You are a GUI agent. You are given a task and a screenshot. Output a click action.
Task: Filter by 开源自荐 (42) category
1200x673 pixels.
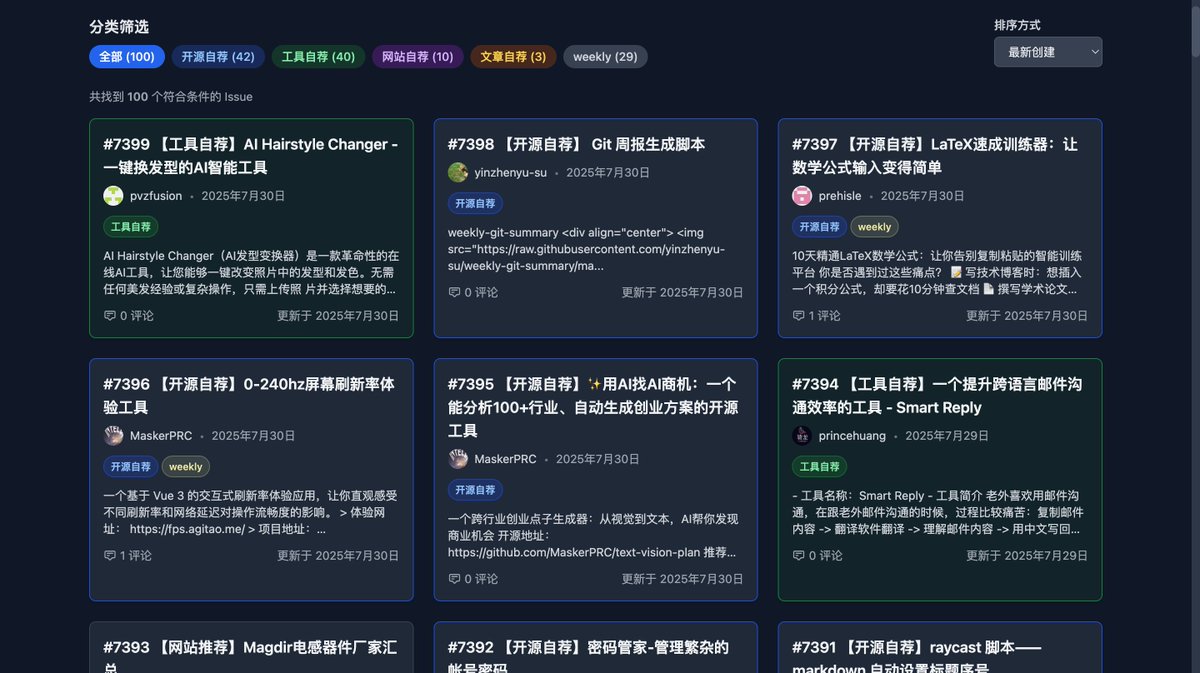click(x=218, y=57)
